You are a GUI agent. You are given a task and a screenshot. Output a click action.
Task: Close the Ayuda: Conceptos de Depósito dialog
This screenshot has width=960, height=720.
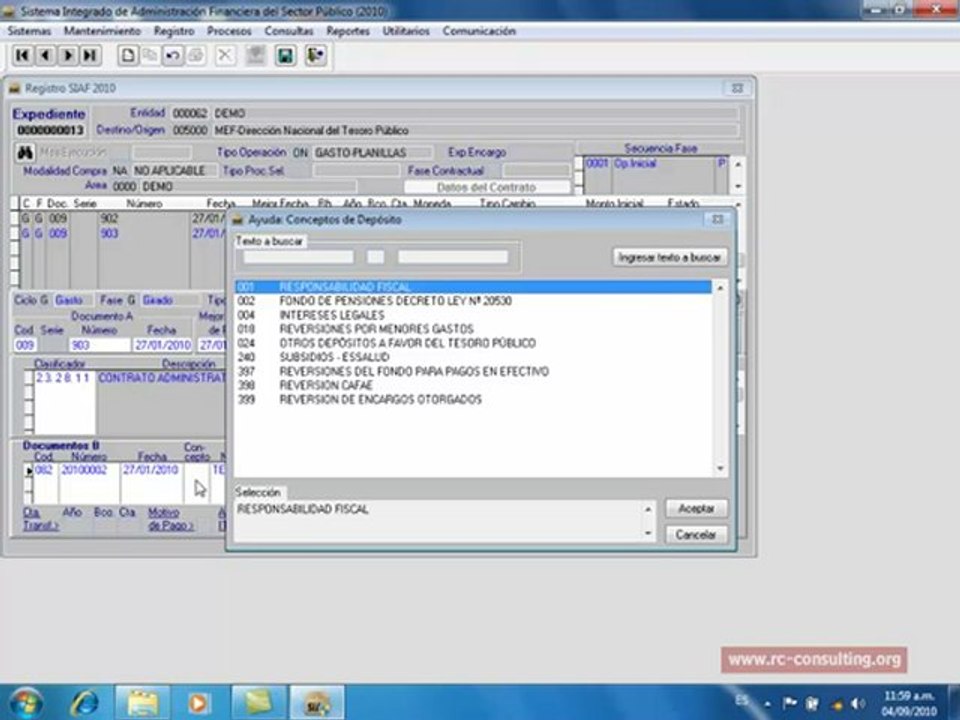point(717,219)
